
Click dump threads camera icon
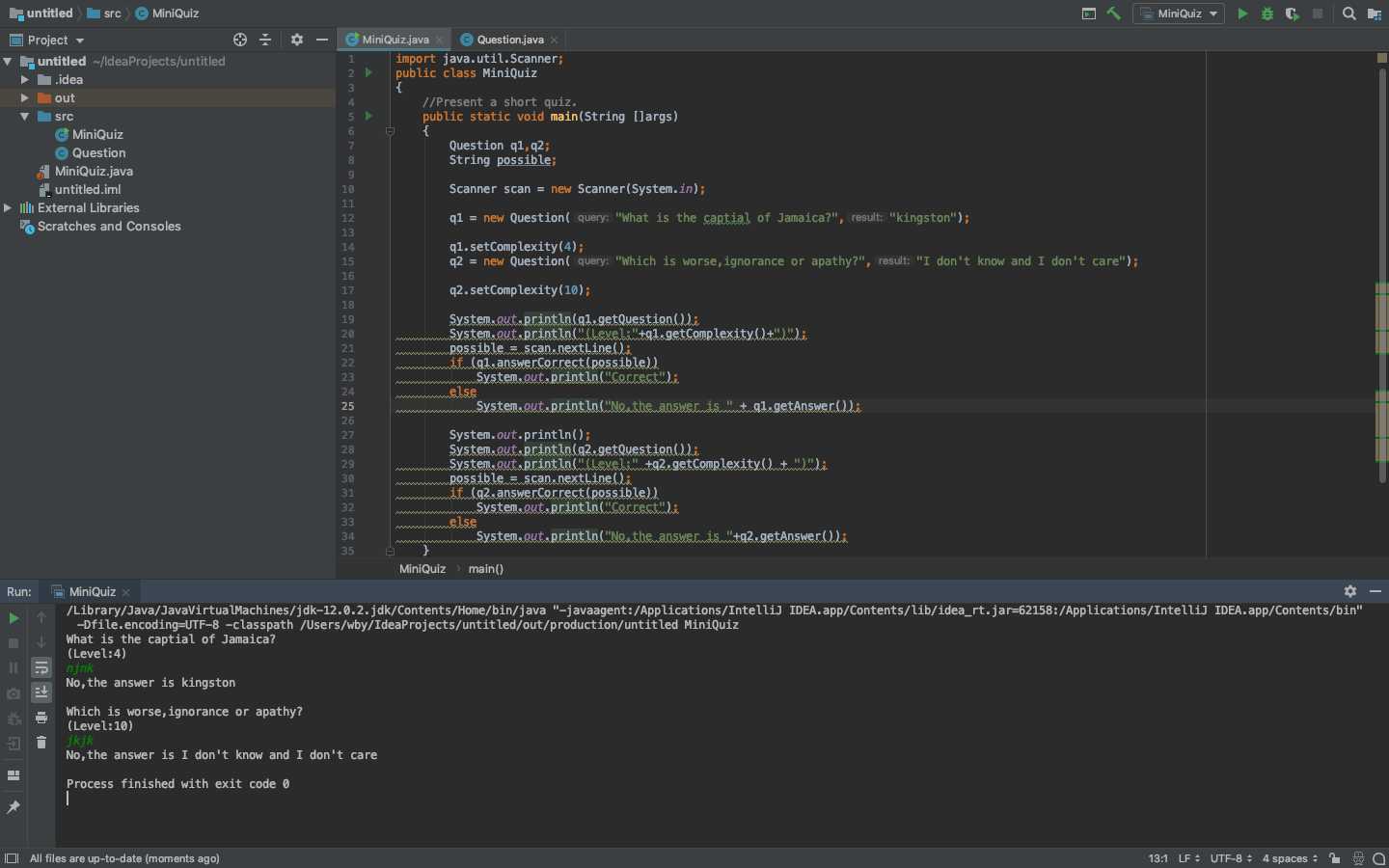(14, 693)
